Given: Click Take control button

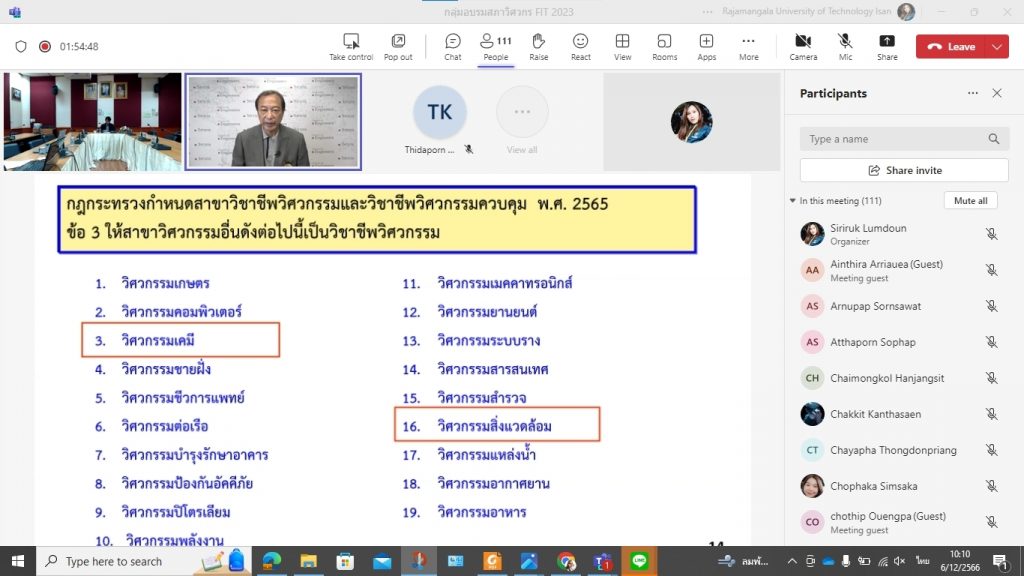Looking at the screenshot, I should coord(351,46).
